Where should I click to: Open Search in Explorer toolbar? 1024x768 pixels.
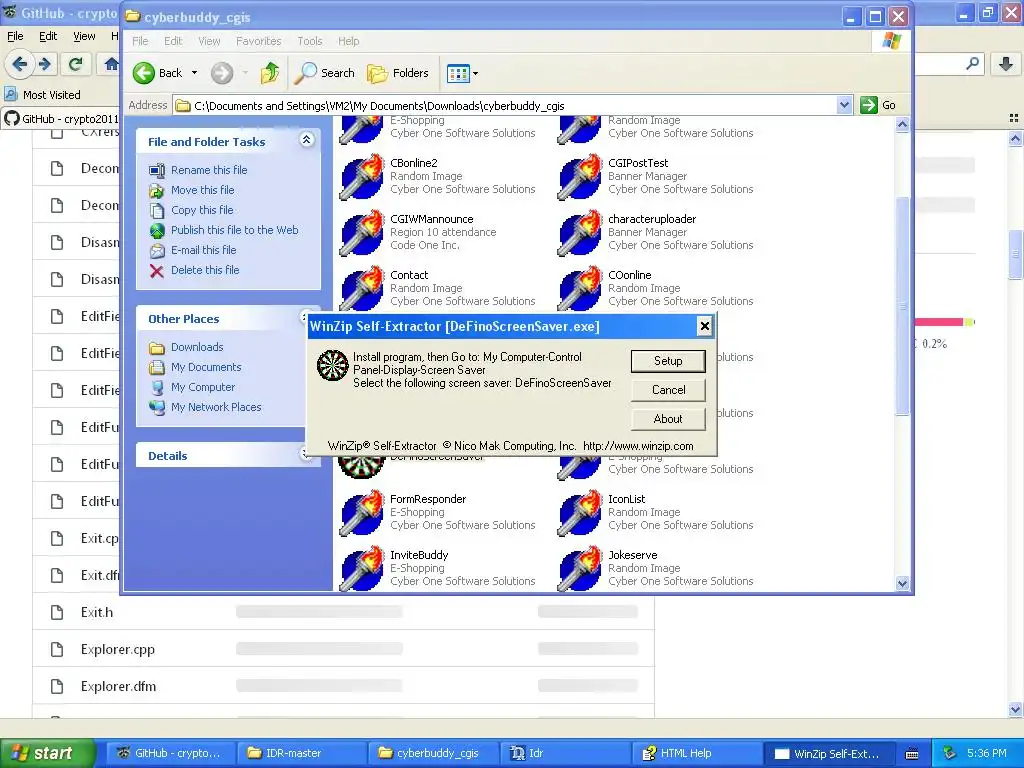coord(325,73)
